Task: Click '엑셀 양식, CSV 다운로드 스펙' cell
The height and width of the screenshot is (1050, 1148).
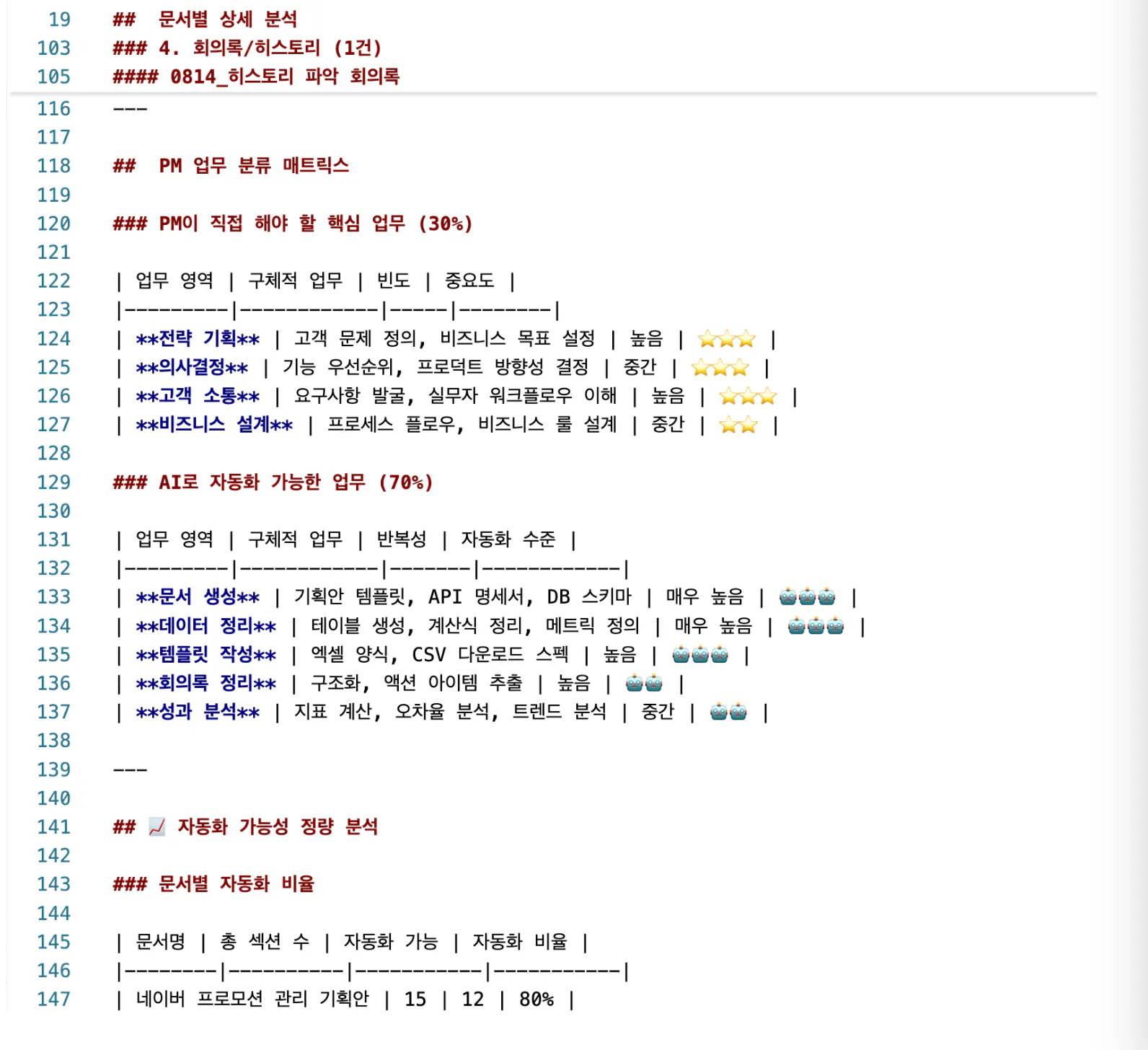Action: [440, 655]
